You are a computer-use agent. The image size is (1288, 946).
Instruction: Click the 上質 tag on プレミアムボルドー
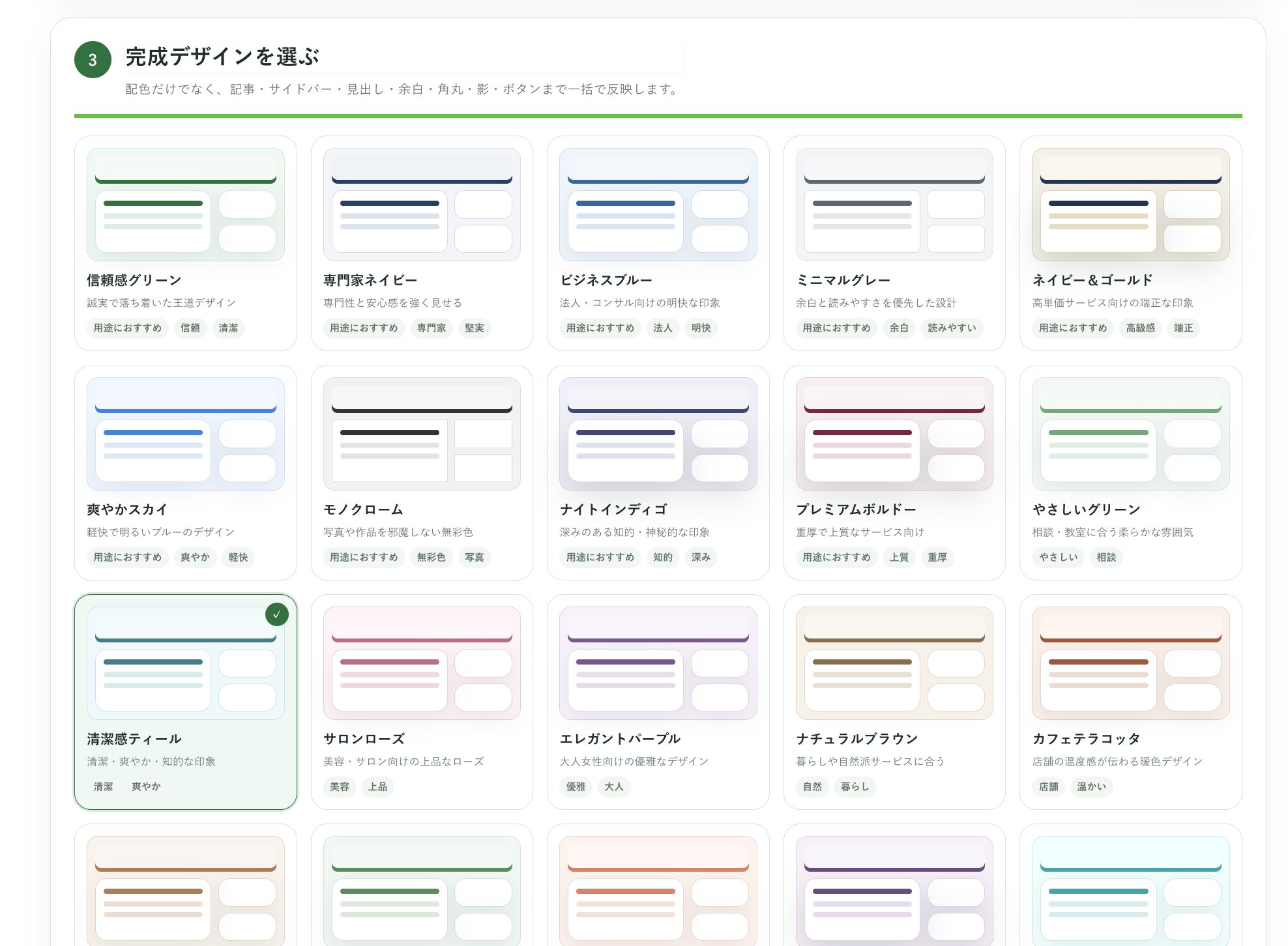coord(900,557)
